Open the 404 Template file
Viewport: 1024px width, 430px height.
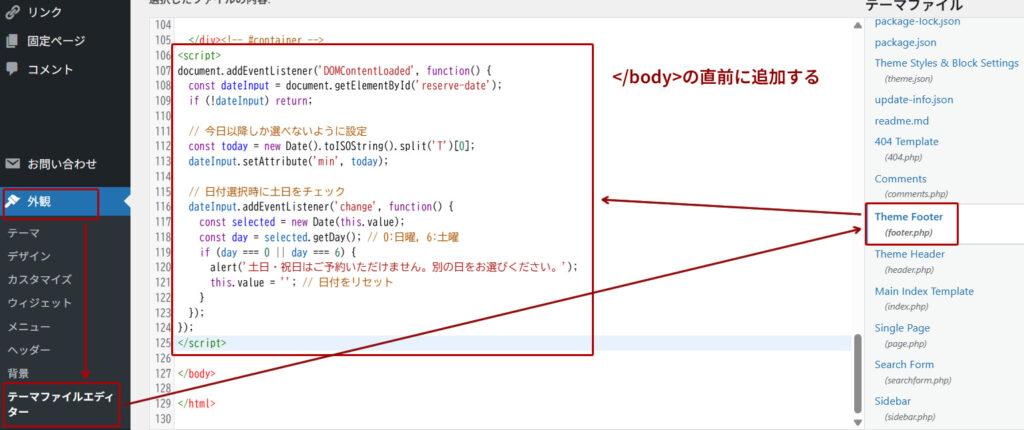906,142
